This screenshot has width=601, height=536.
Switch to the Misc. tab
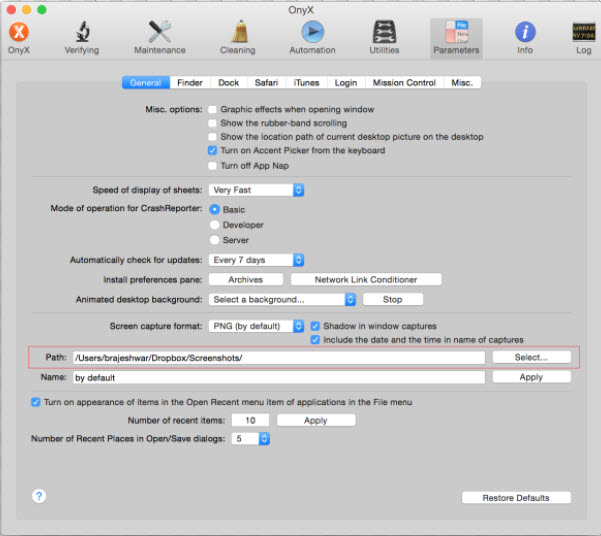click(462, 82)
